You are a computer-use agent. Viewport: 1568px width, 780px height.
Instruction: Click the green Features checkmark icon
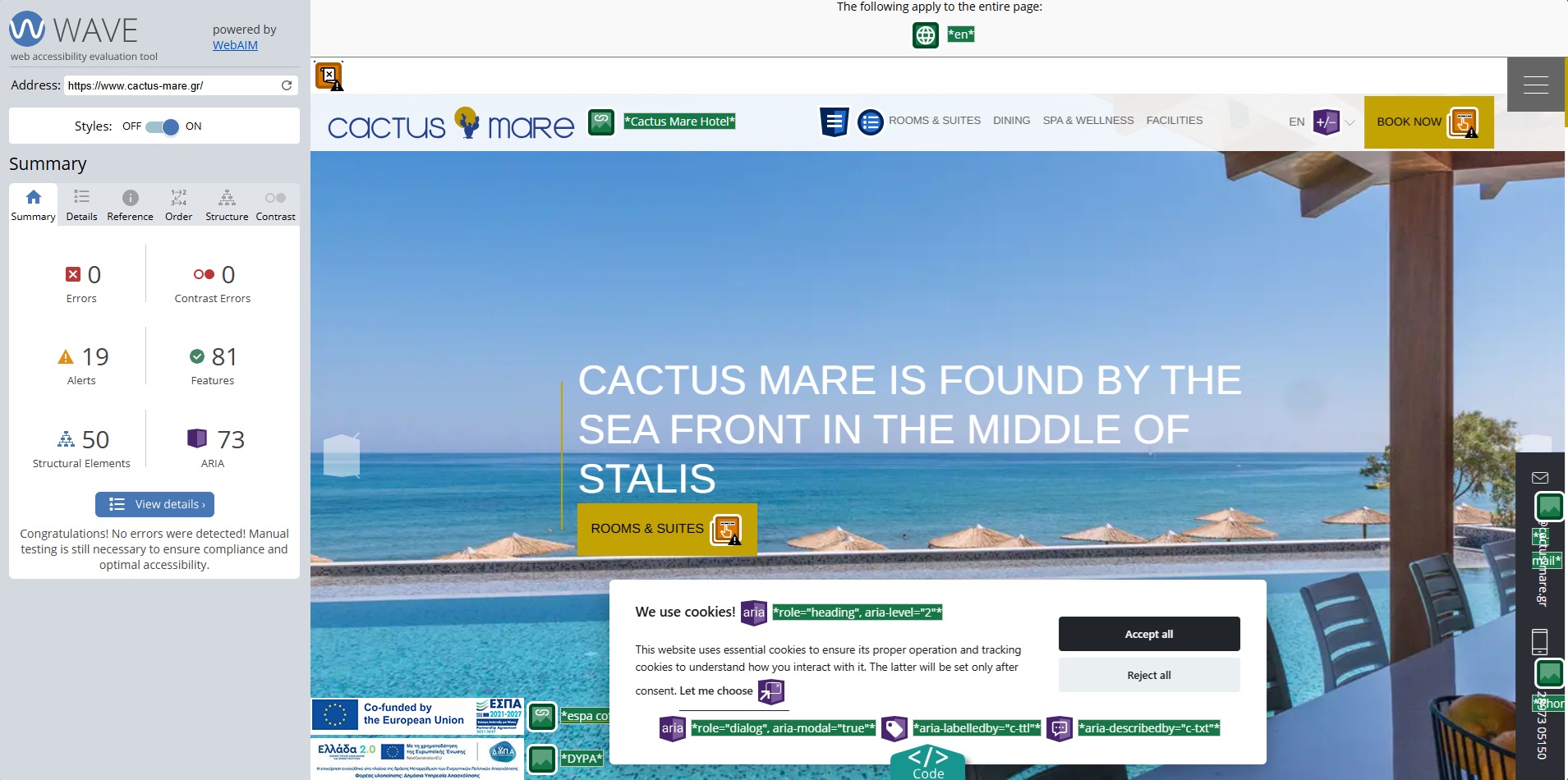(x=197, y=356)
